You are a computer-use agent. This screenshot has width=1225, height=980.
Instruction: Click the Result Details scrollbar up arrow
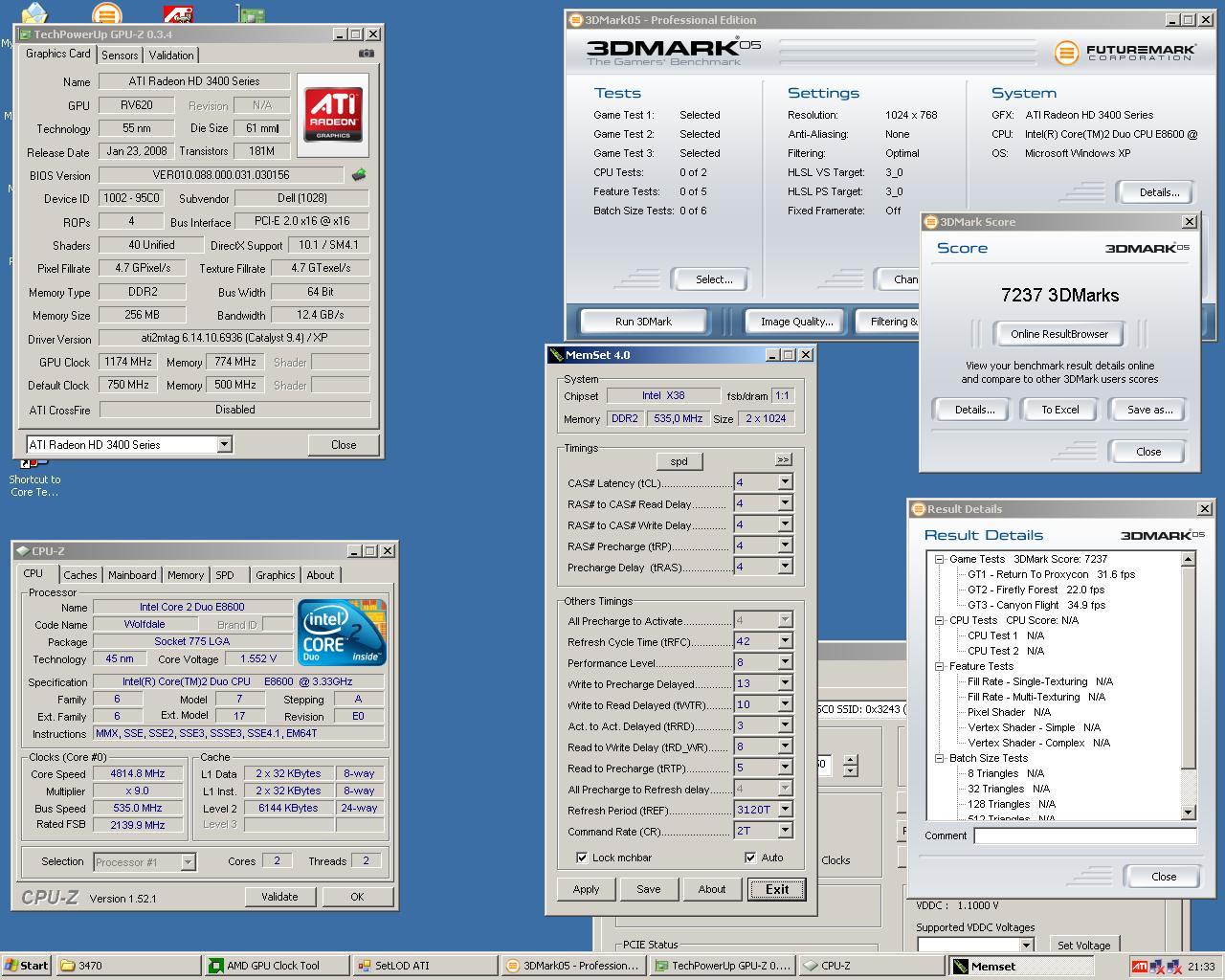pos(1189,559)
